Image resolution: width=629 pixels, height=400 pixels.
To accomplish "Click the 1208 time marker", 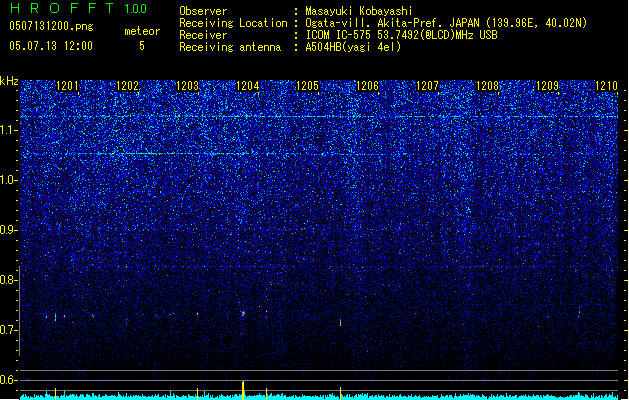I will (487, 86).
